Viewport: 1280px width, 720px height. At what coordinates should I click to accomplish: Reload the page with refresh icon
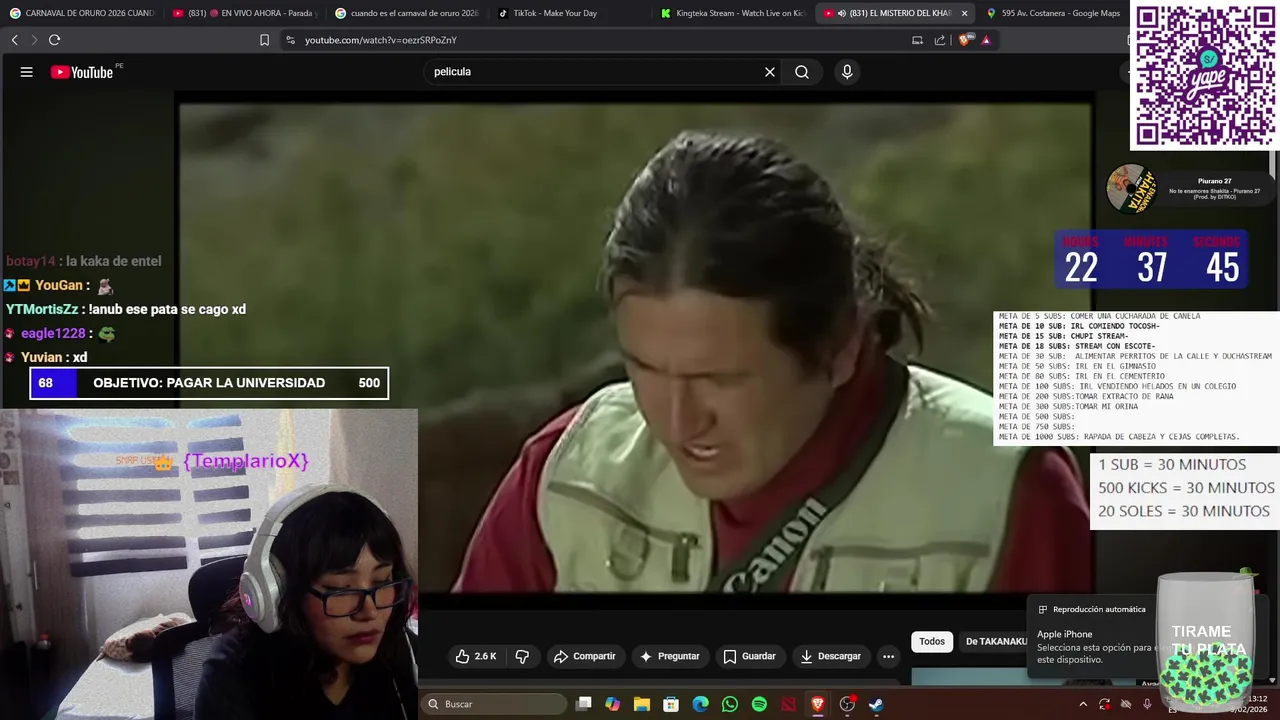click(x=54, y=40)
